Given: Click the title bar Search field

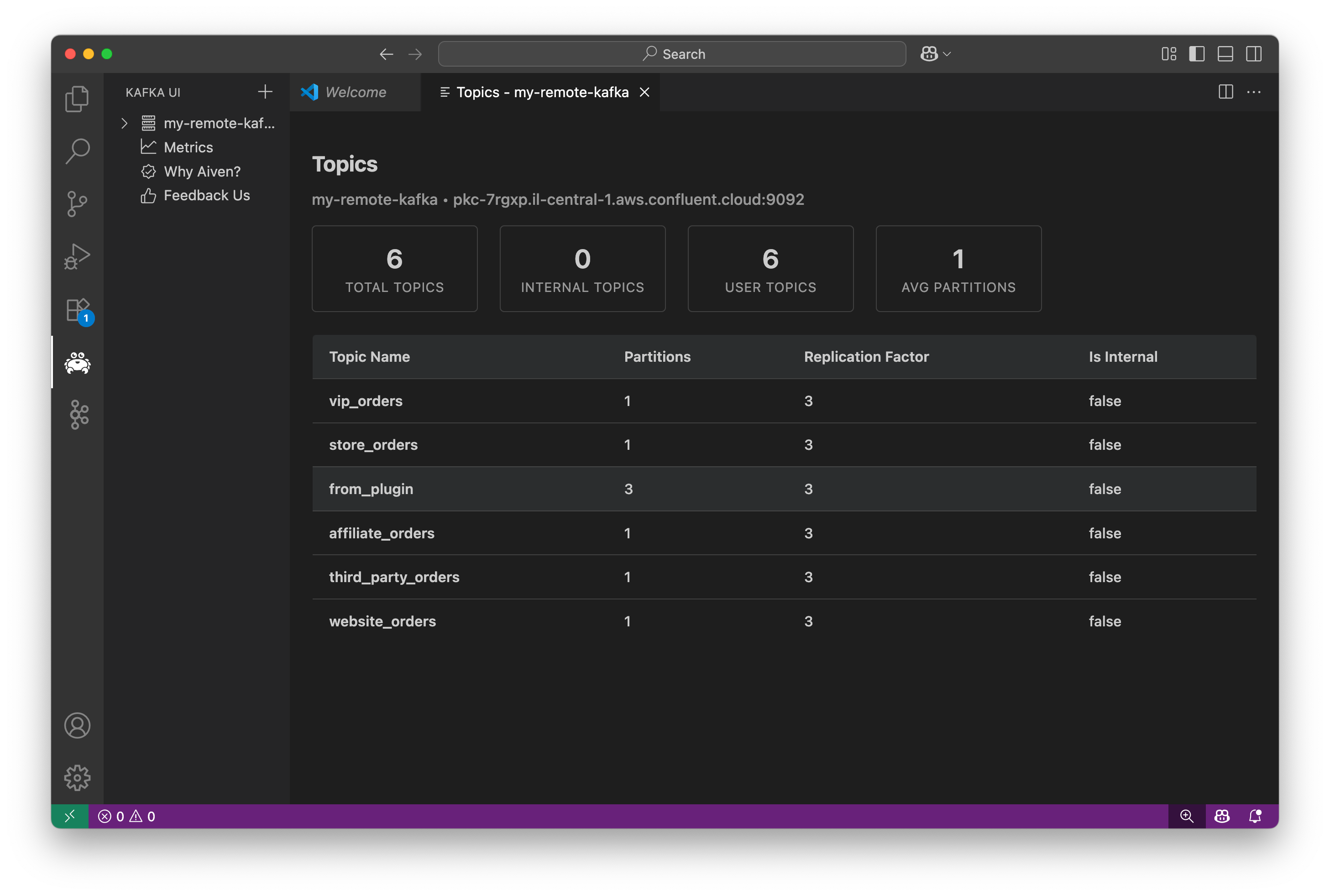Looking at the screenshot, I should [671, 54].
